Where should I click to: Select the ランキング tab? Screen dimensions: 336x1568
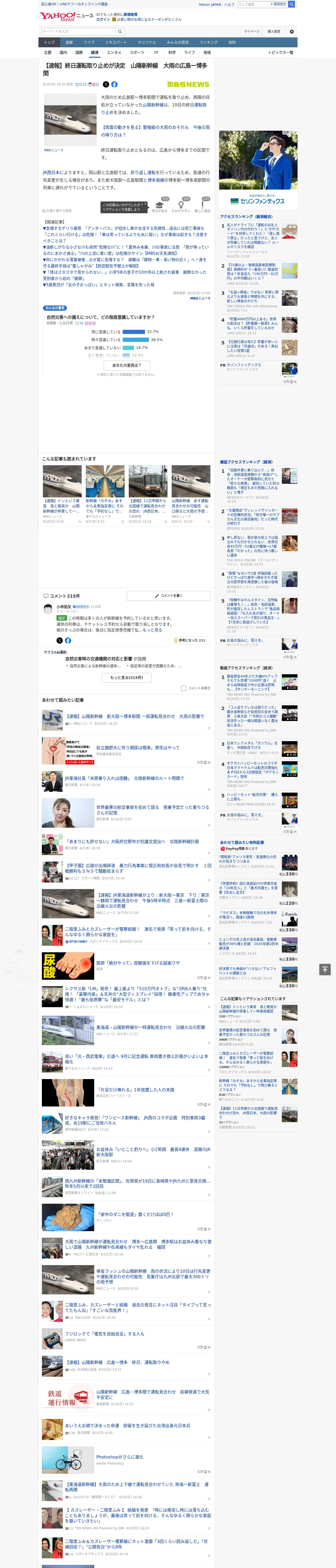tap(209, 43)
